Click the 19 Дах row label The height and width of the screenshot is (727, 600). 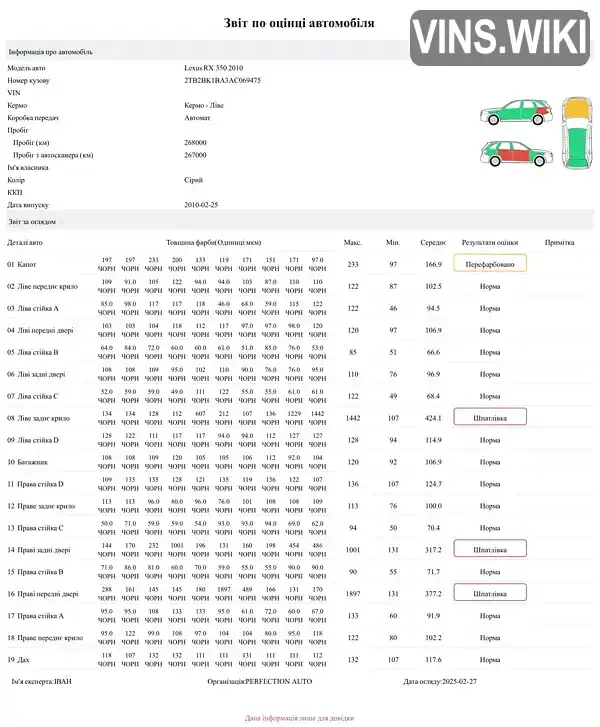click(x=19, y=659)
